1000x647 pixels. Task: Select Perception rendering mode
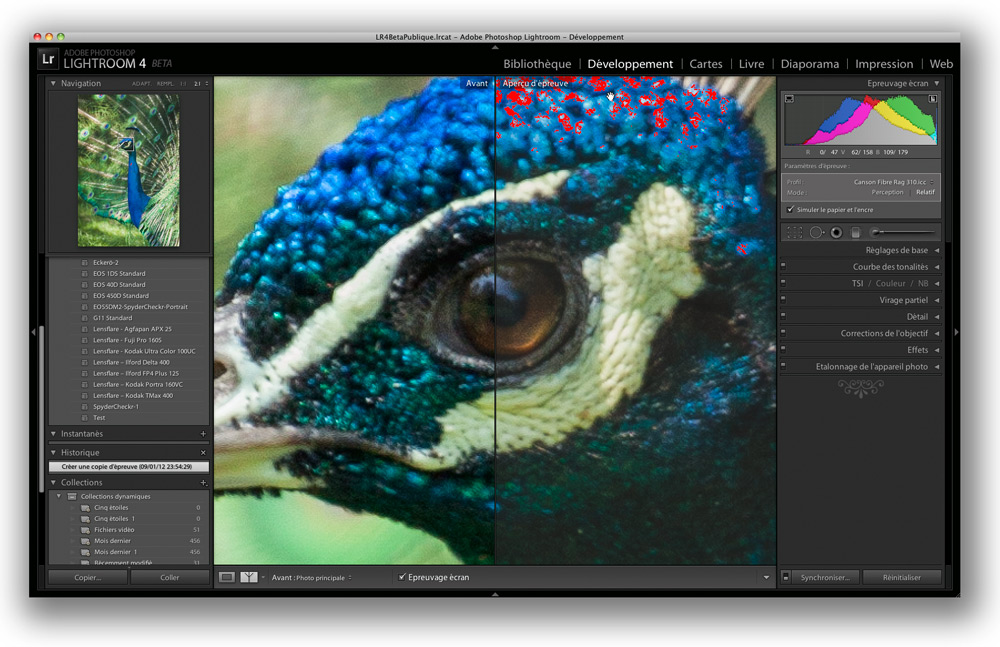pos(887,192)
